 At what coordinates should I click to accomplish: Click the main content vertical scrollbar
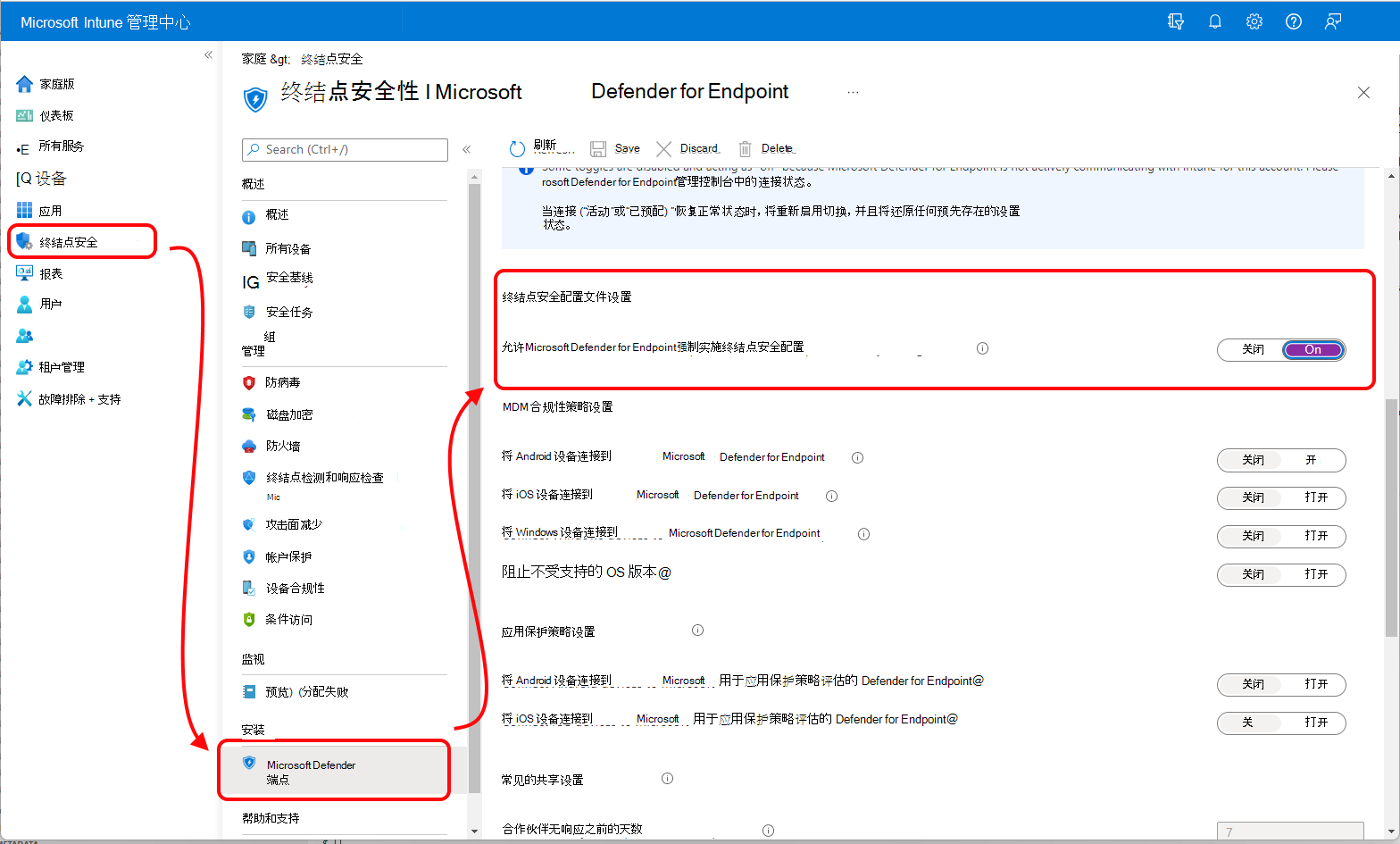click(1391, 518)
